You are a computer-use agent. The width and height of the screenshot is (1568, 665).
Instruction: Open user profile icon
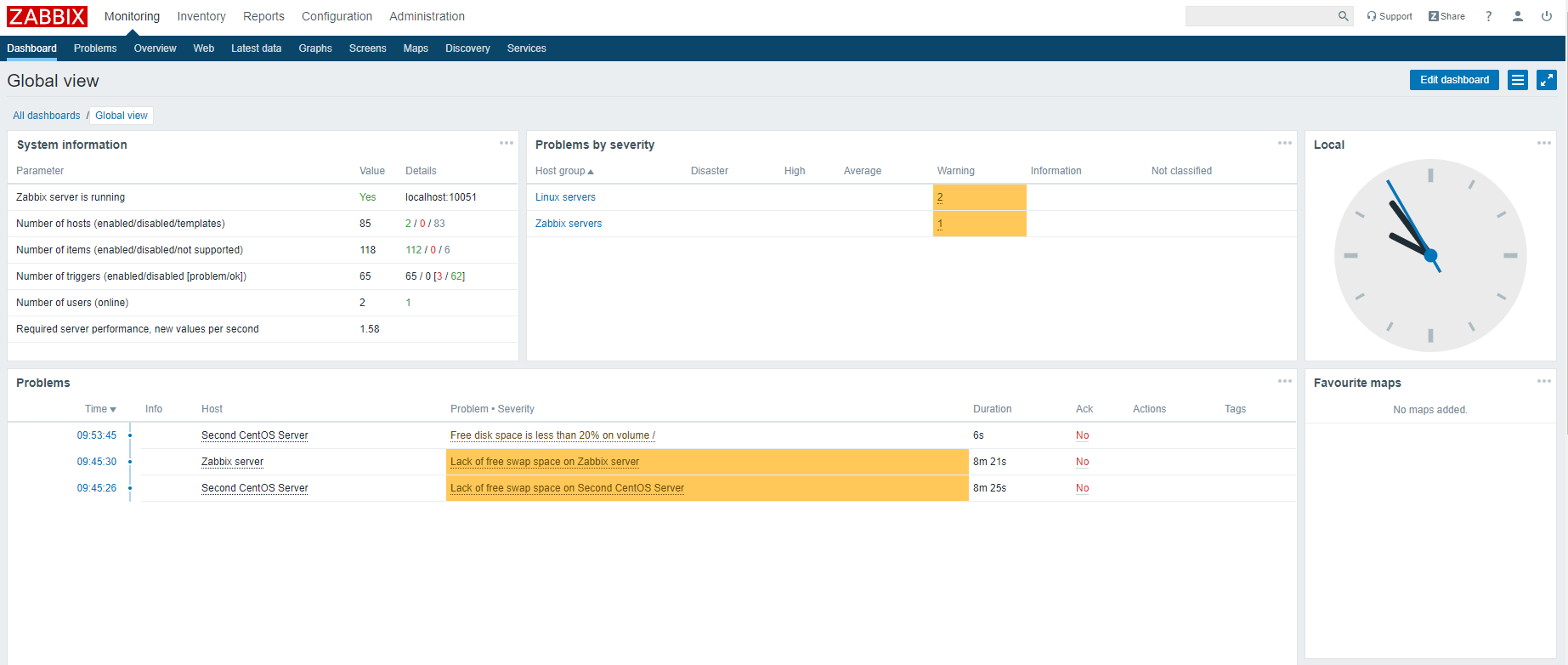pos(1517,16)
